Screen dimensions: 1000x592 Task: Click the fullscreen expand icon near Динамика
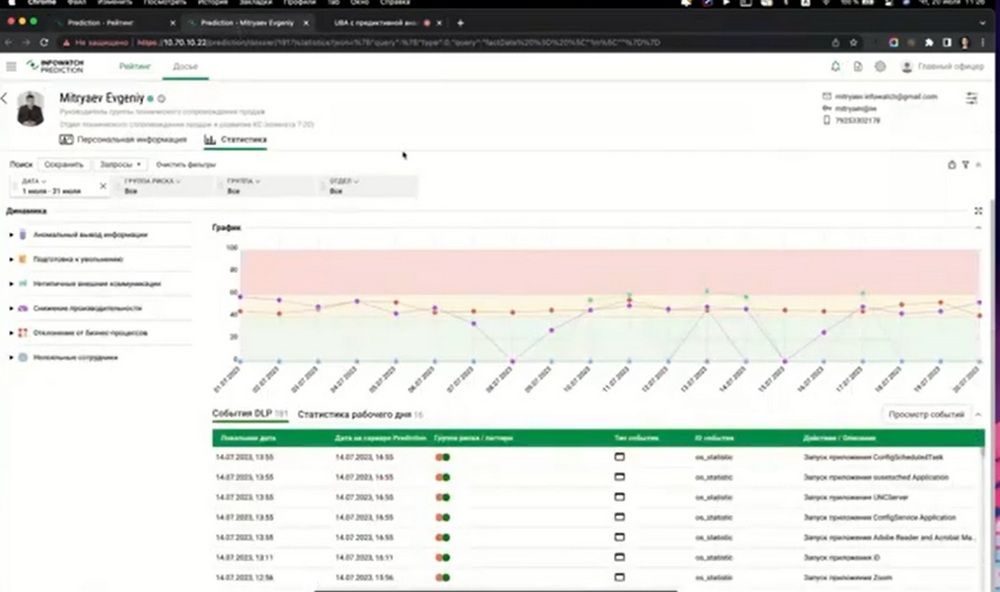[978, 211]
